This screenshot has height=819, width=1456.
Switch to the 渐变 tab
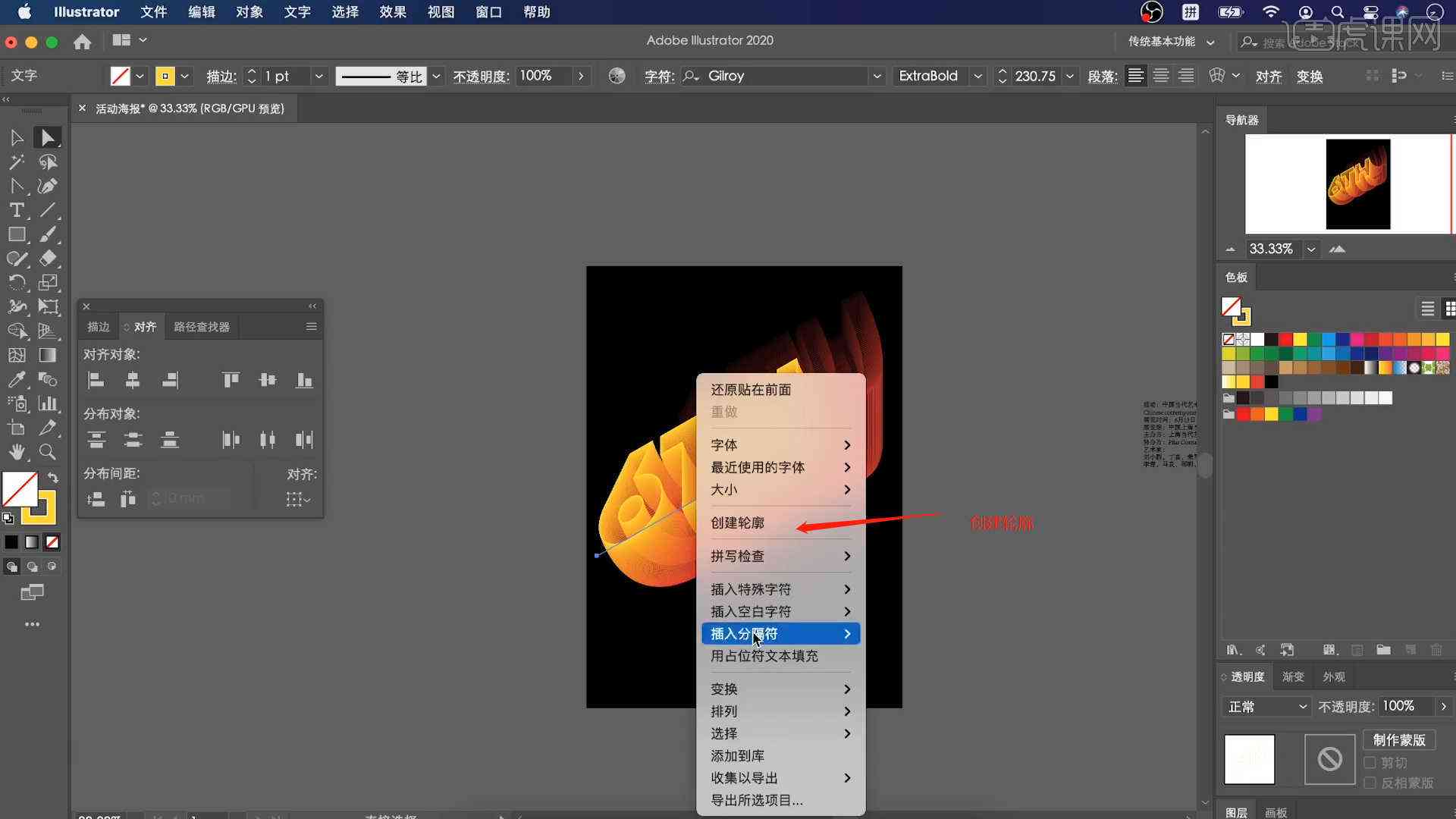coord(1293,676)
